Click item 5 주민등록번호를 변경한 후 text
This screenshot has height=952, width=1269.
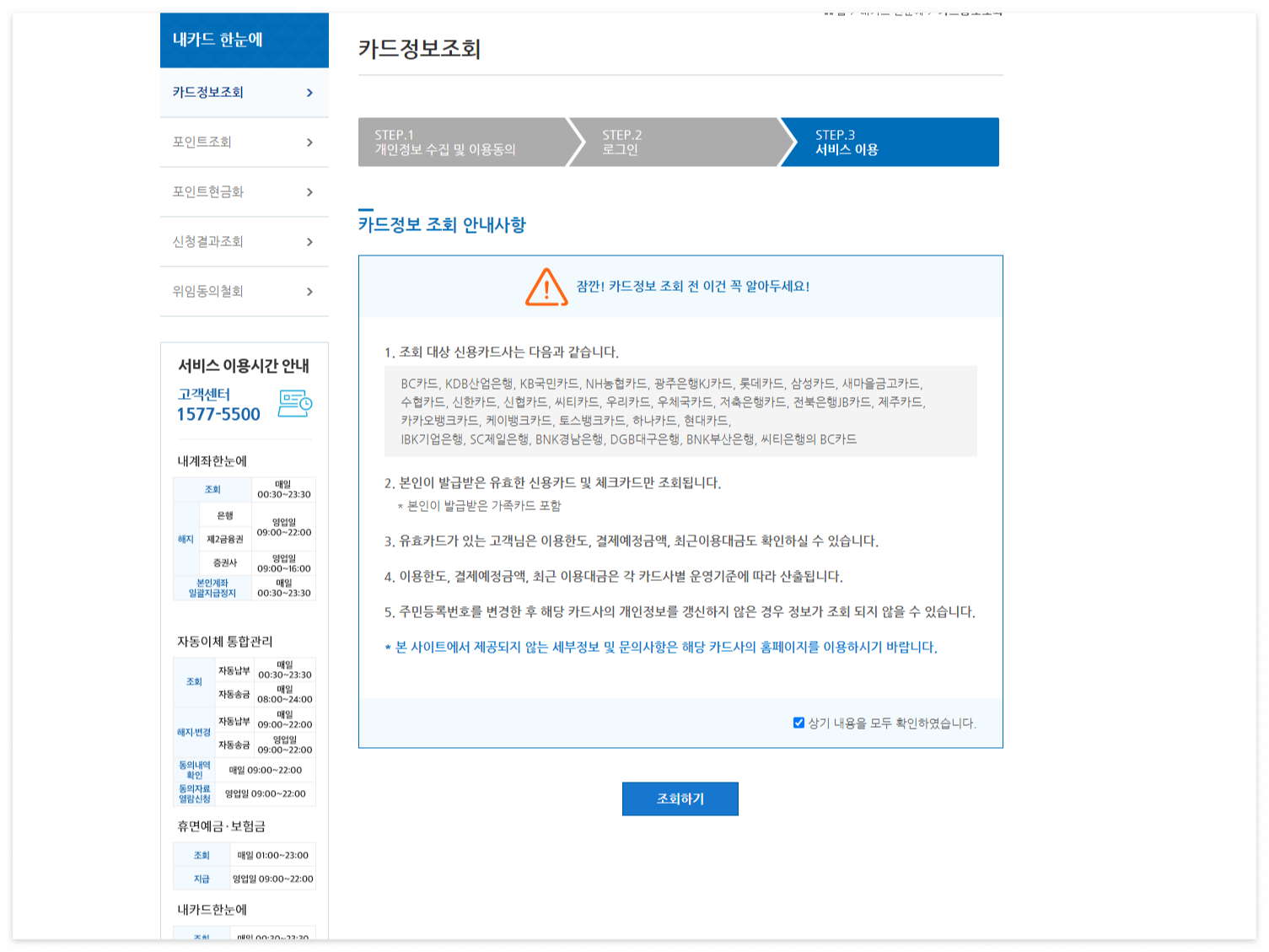[x=680, y=612]
